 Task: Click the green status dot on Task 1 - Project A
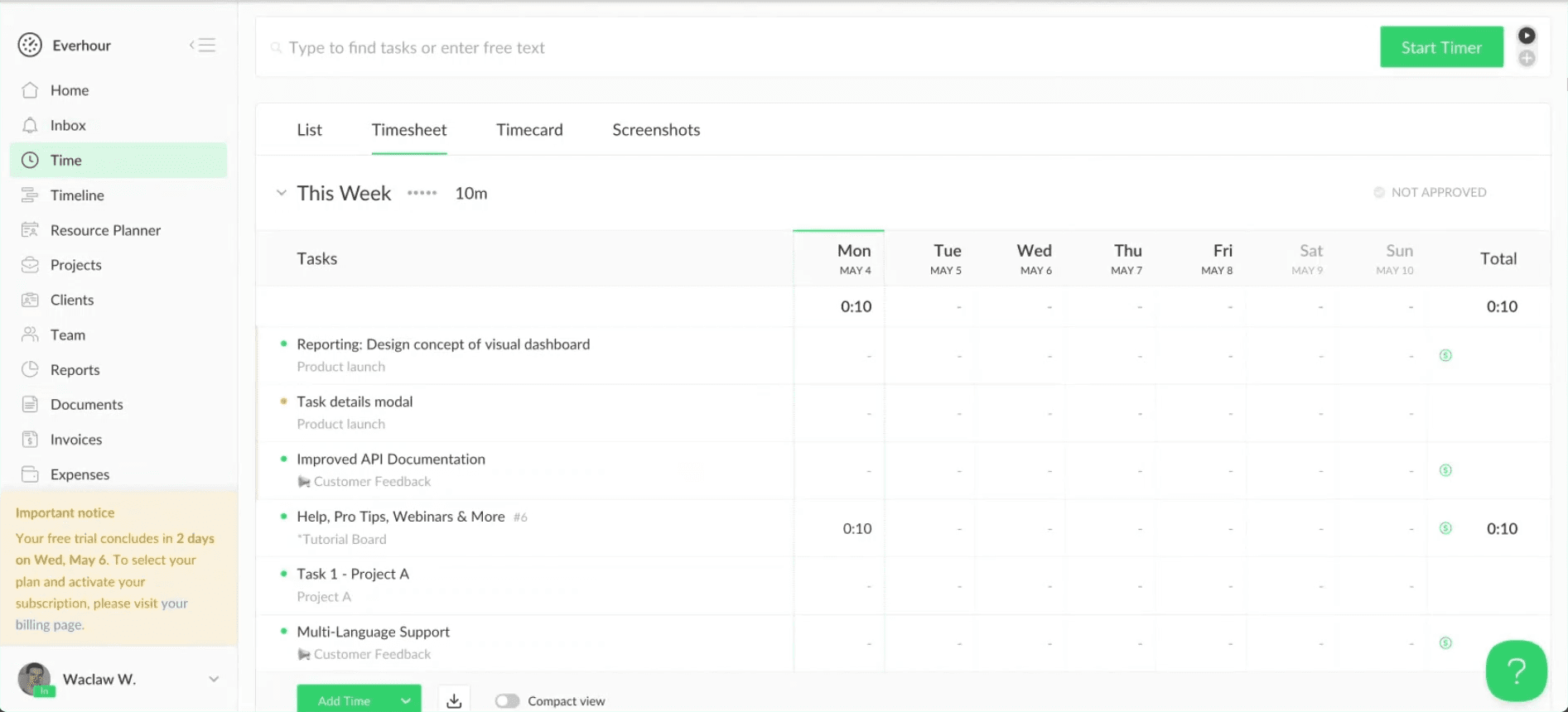click(x=283, y=573)
